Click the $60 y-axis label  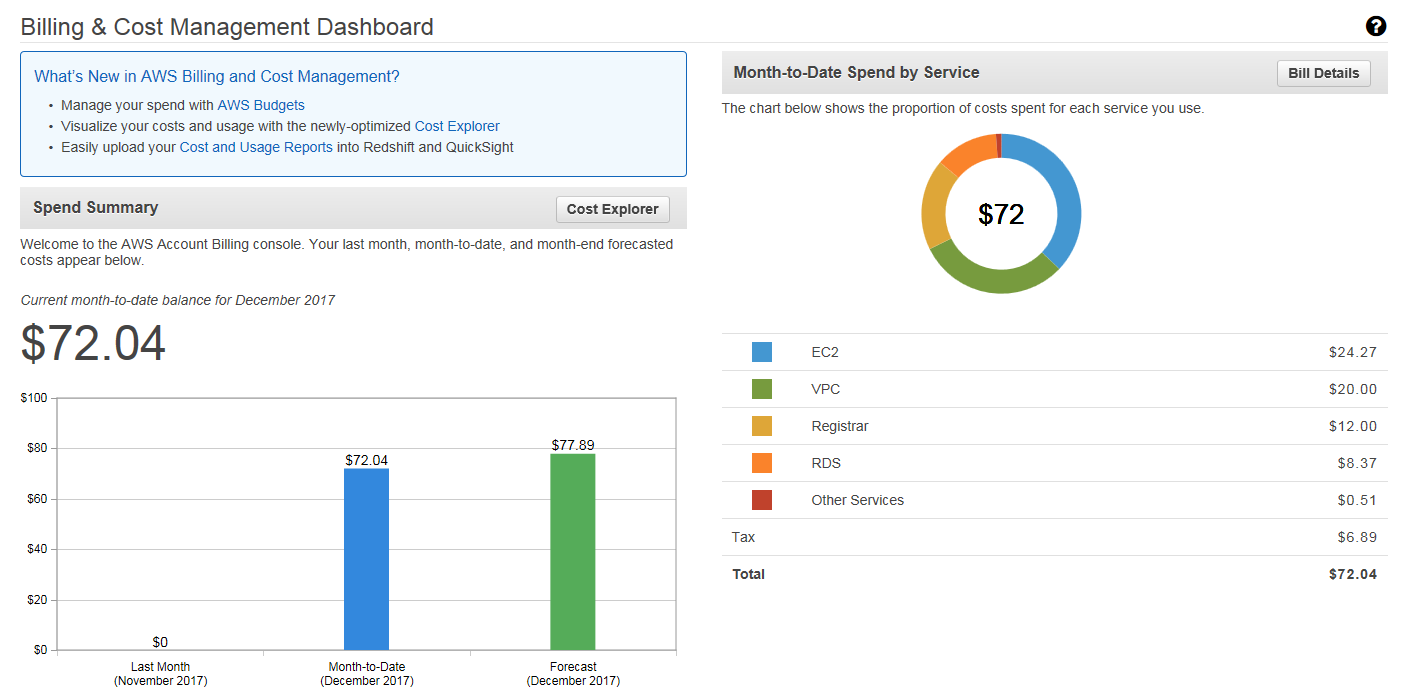37,499
